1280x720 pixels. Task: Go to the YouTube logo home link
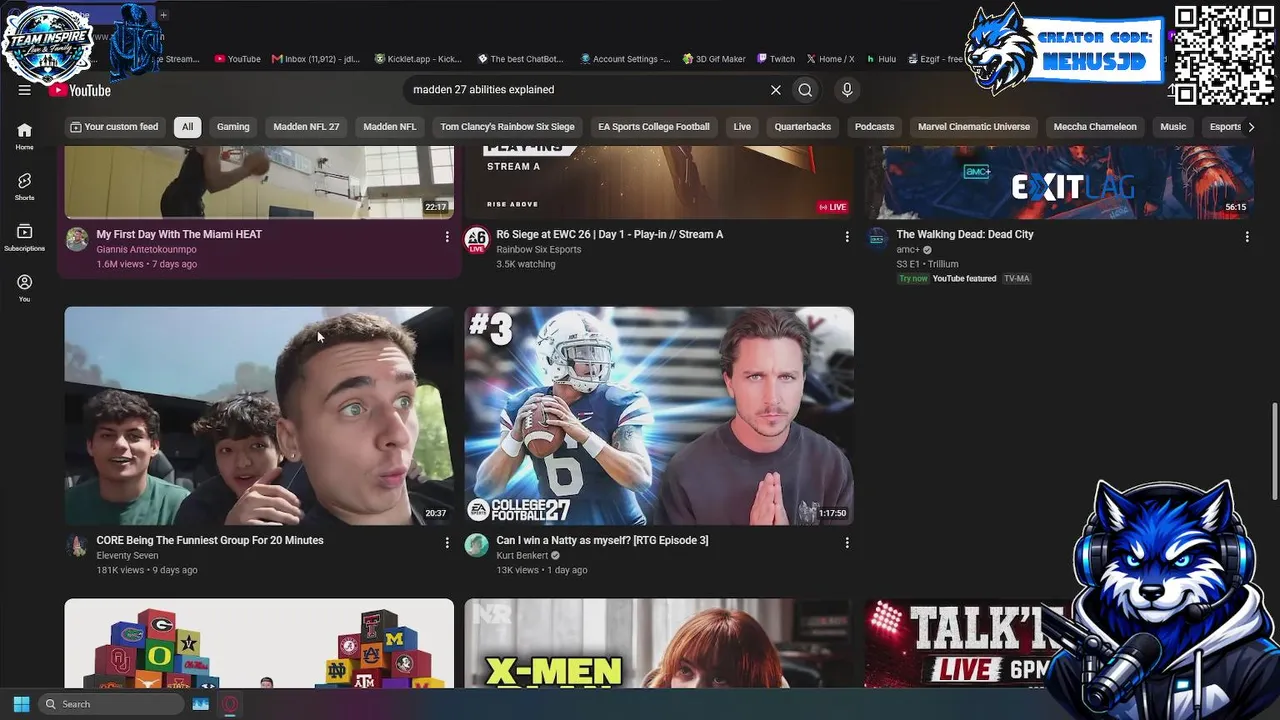pos(80,91)
